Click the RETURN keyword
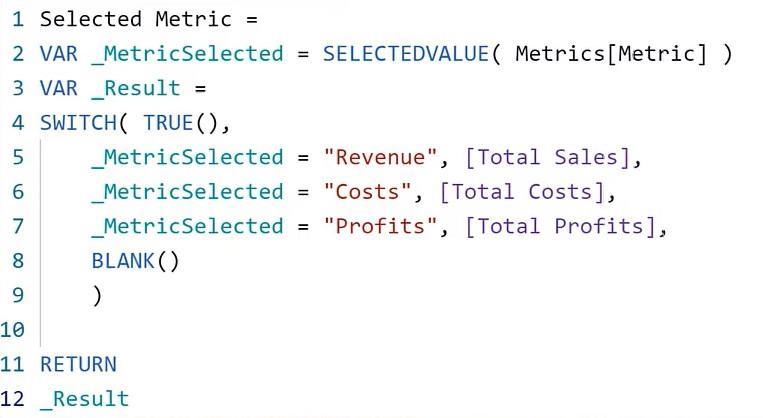This screenshot has width=763, height=418. tap(78, 364)
